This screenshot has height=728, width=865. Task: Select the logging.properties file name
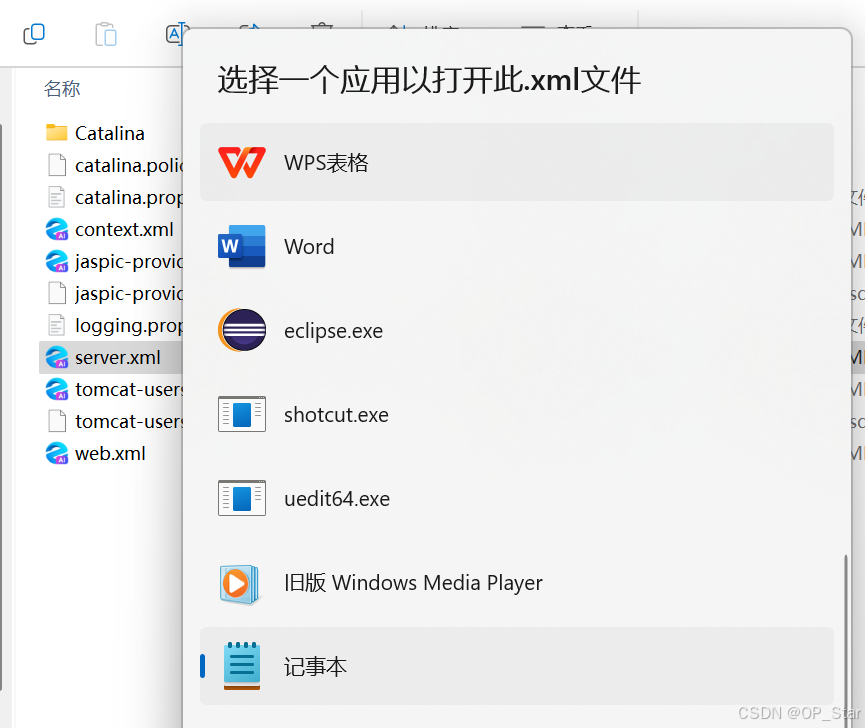129,325
